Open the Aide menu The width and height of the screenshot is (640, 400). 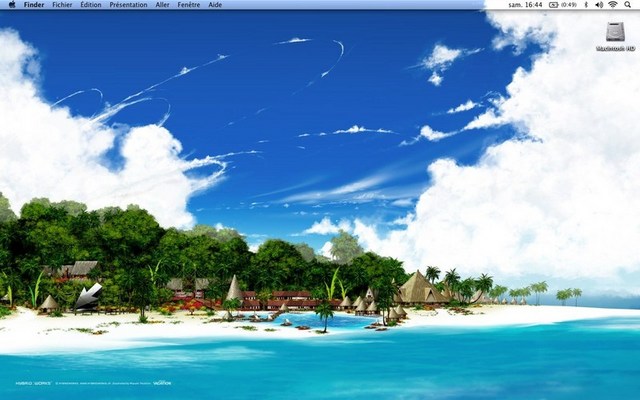pos(215,5)
